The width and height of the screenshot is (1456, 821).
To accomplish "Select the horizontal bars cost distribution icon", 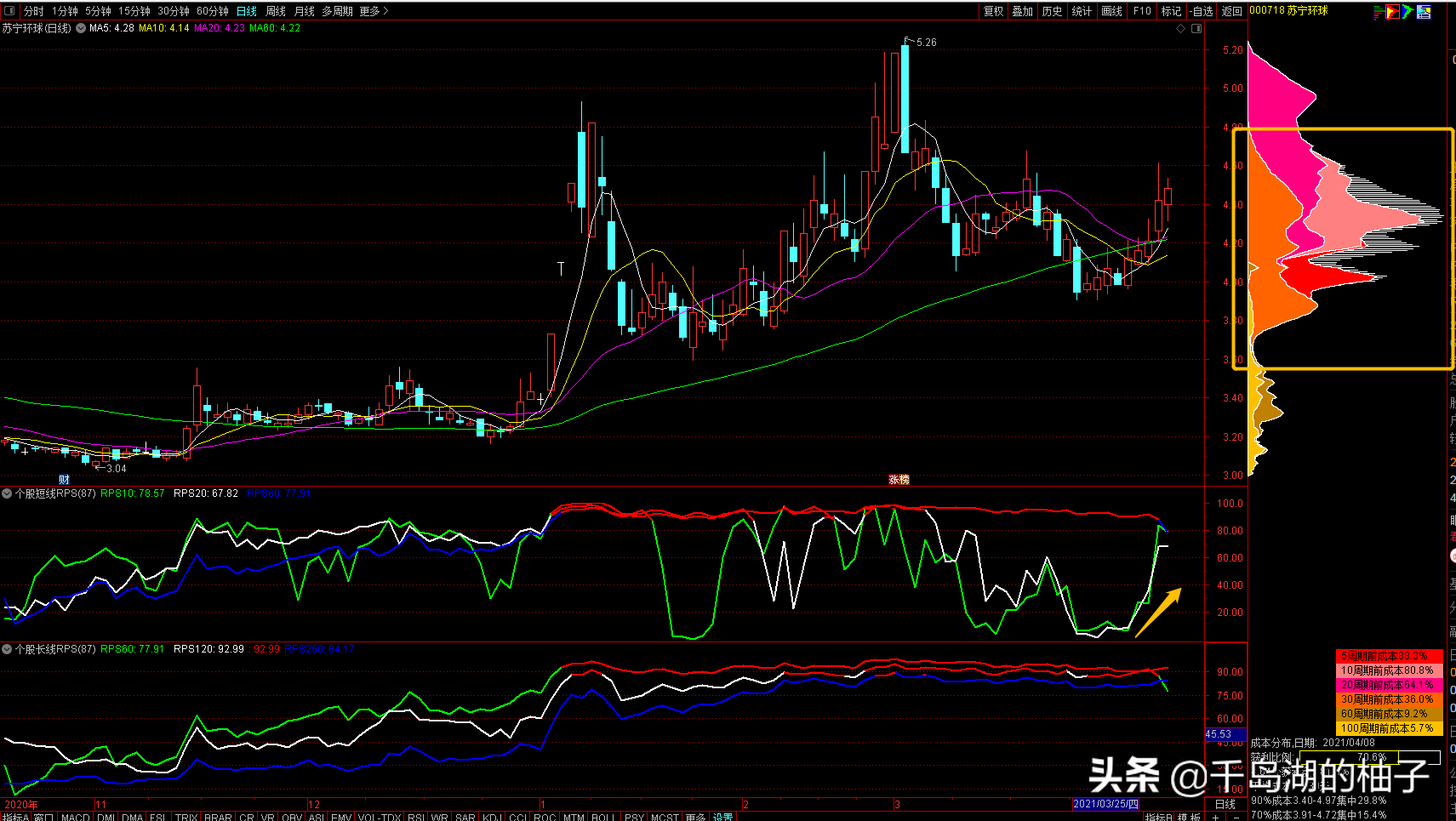I will tap(1378, 12).
